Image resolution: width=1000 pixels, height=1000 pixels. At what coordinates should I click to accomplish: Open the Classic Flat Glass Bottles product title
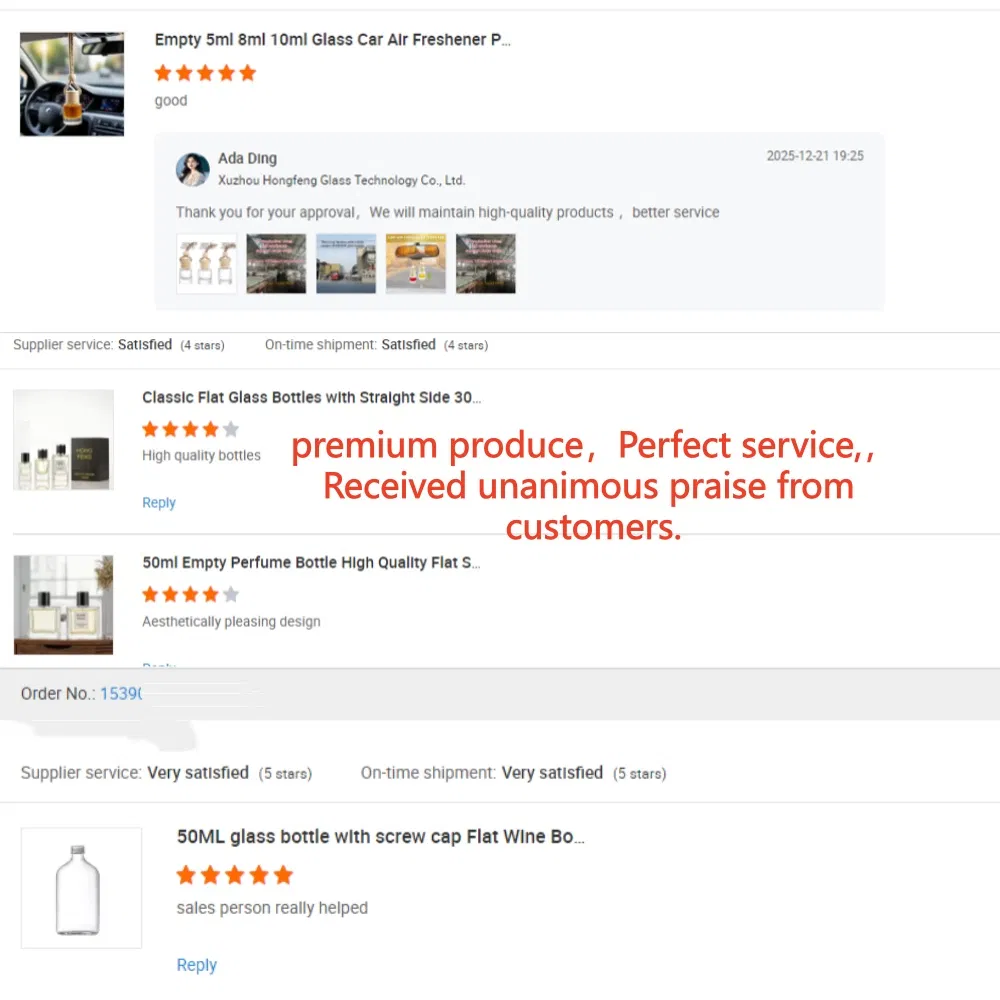click(311, 398)
